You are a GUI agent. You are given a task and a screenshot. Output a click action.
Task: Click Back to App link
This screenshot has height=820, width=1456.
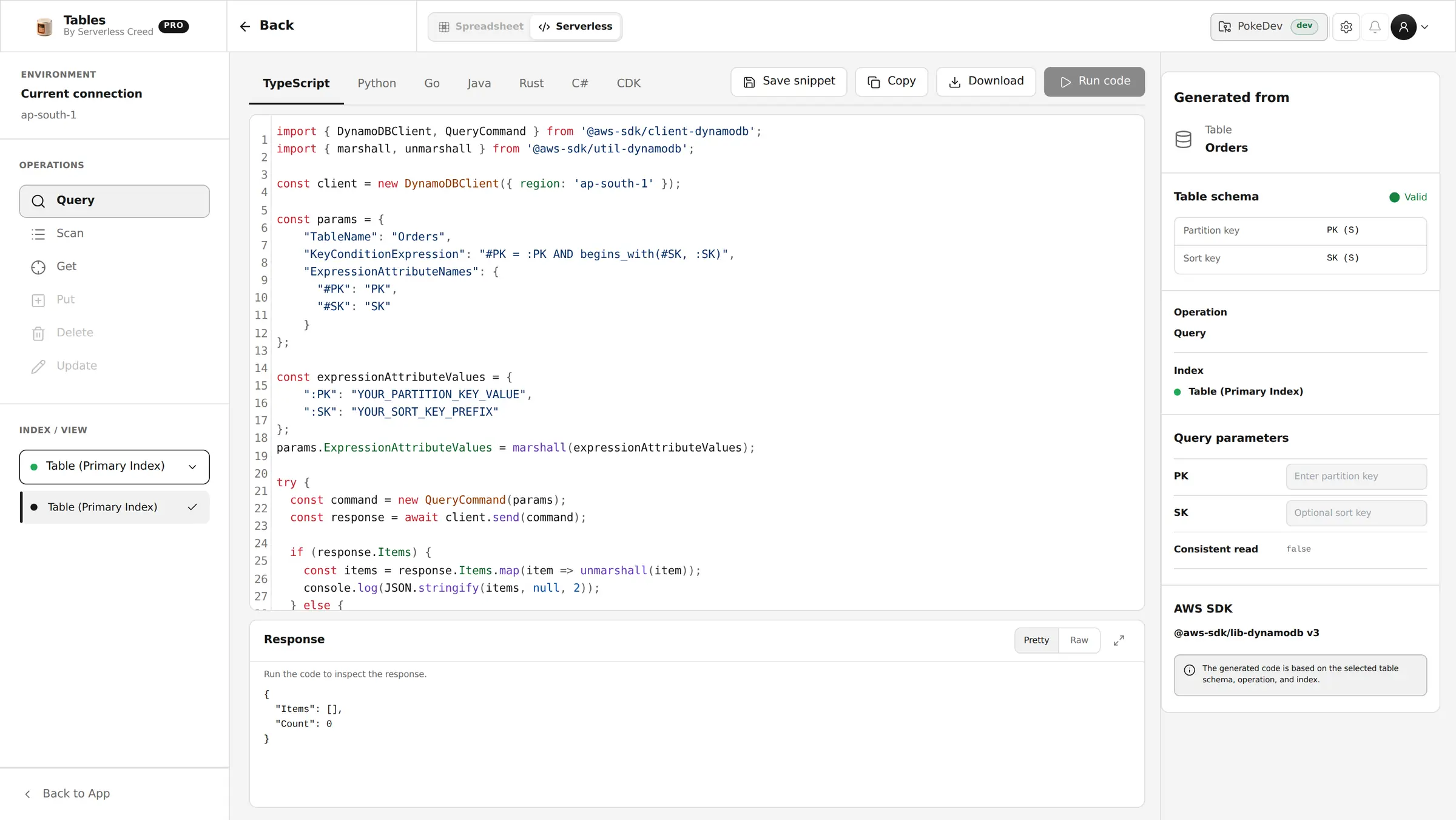click(x=67, y=794)
